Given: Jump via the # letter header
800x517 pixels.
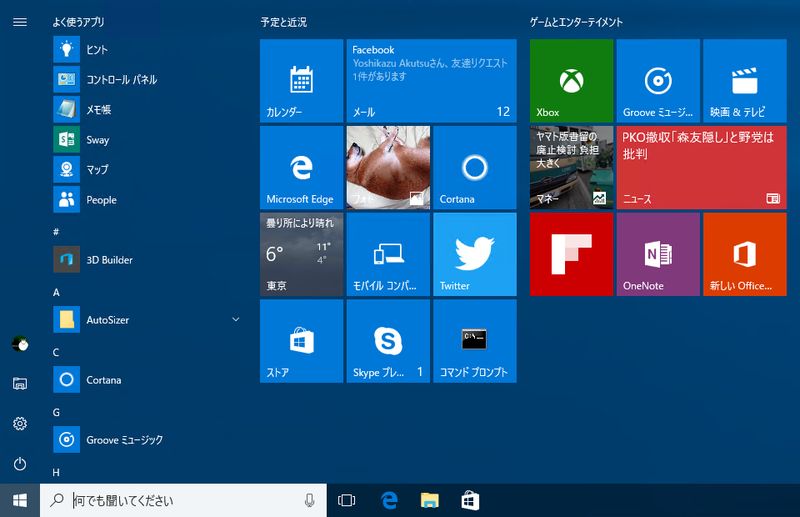Looking at the screenshot, I should point(56,232).
